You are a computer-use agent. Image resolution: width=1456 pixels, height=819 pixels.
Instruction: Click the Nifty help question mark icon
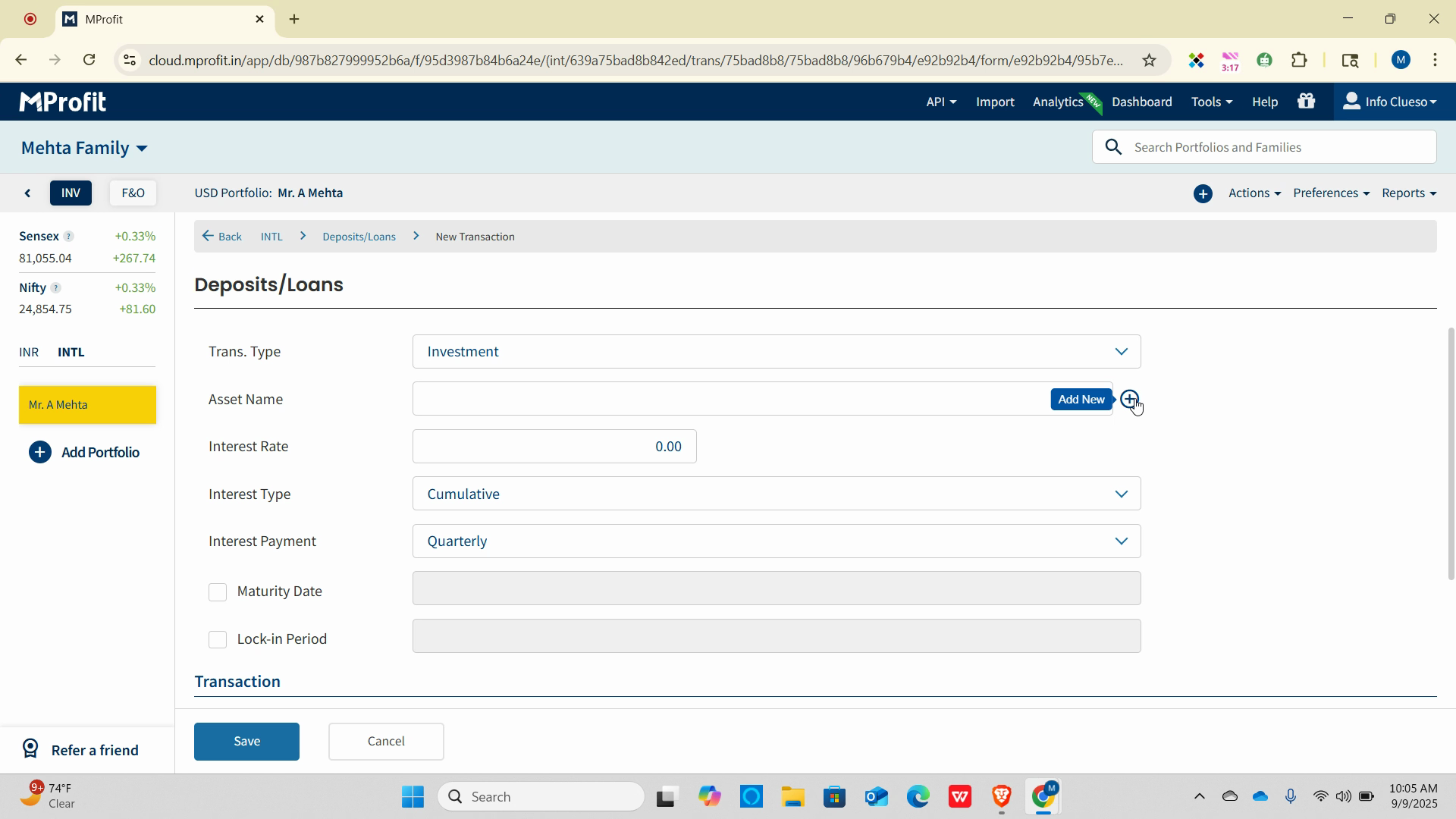click(55, 288)
